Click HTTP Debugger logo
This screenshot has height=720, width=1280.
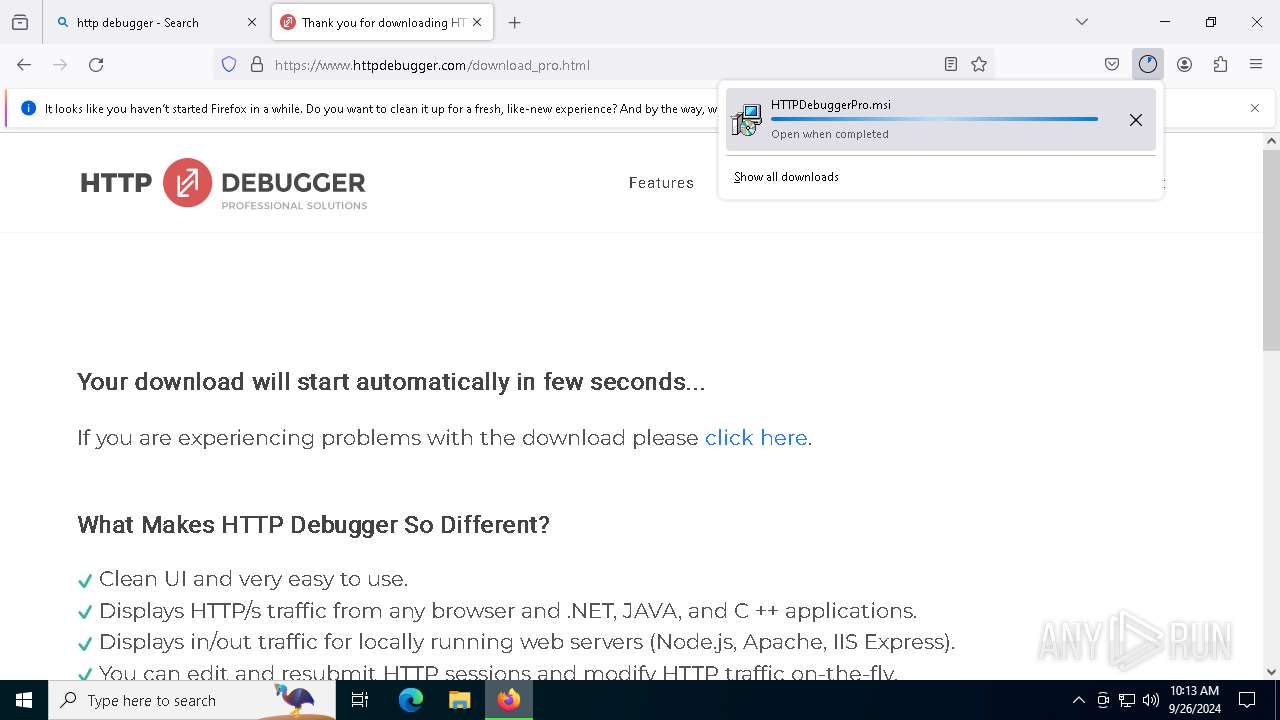click(x=224, y=184)
